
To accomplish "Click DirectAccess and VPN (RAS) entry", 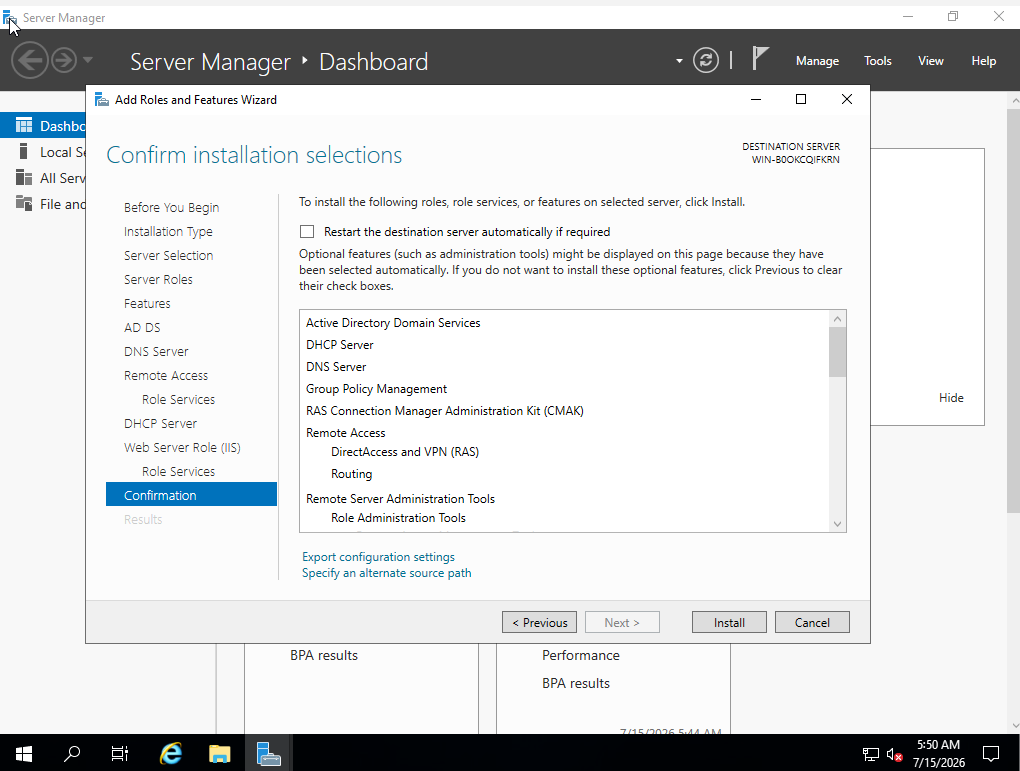I will point(405,452).
